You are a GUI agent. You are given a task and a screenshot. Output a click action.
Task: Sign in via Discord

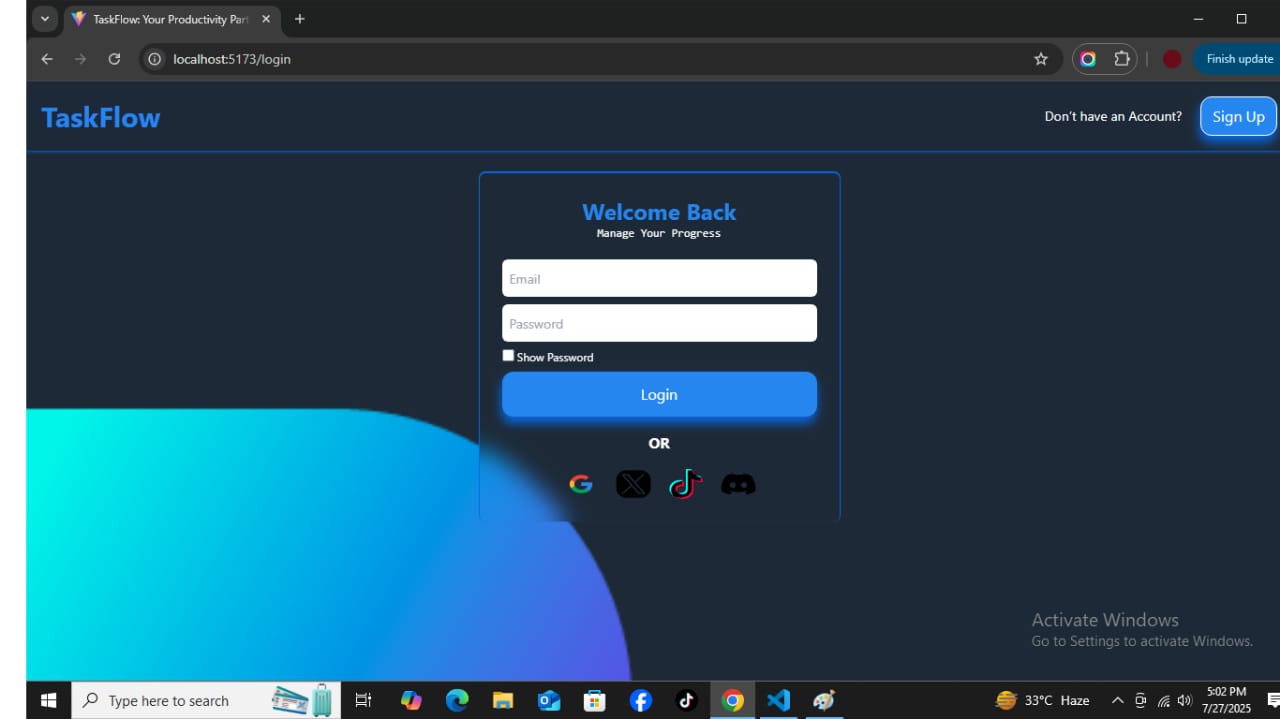pos(738,483)
